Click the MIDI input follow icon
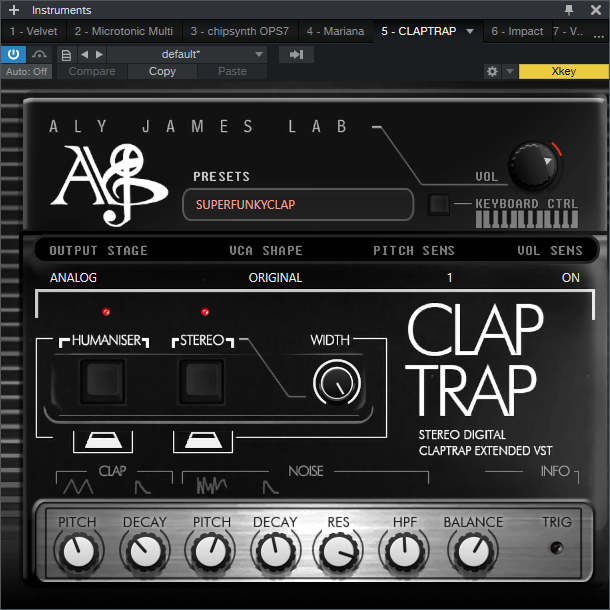The width and height of the screenshot is (610, 610). click(296, 54)
